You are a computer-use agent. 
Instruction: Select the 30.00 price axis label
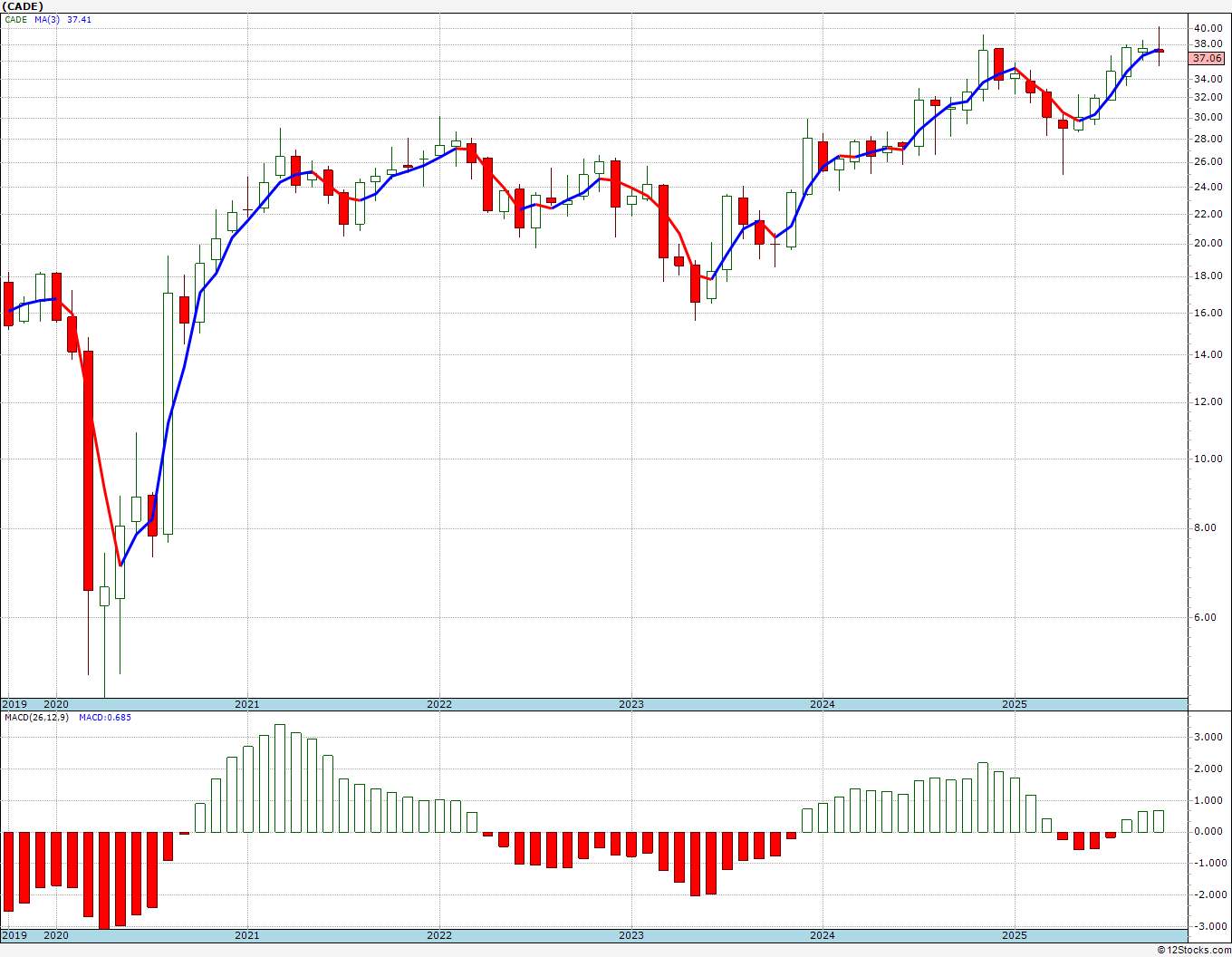[x=1208, y=118]
